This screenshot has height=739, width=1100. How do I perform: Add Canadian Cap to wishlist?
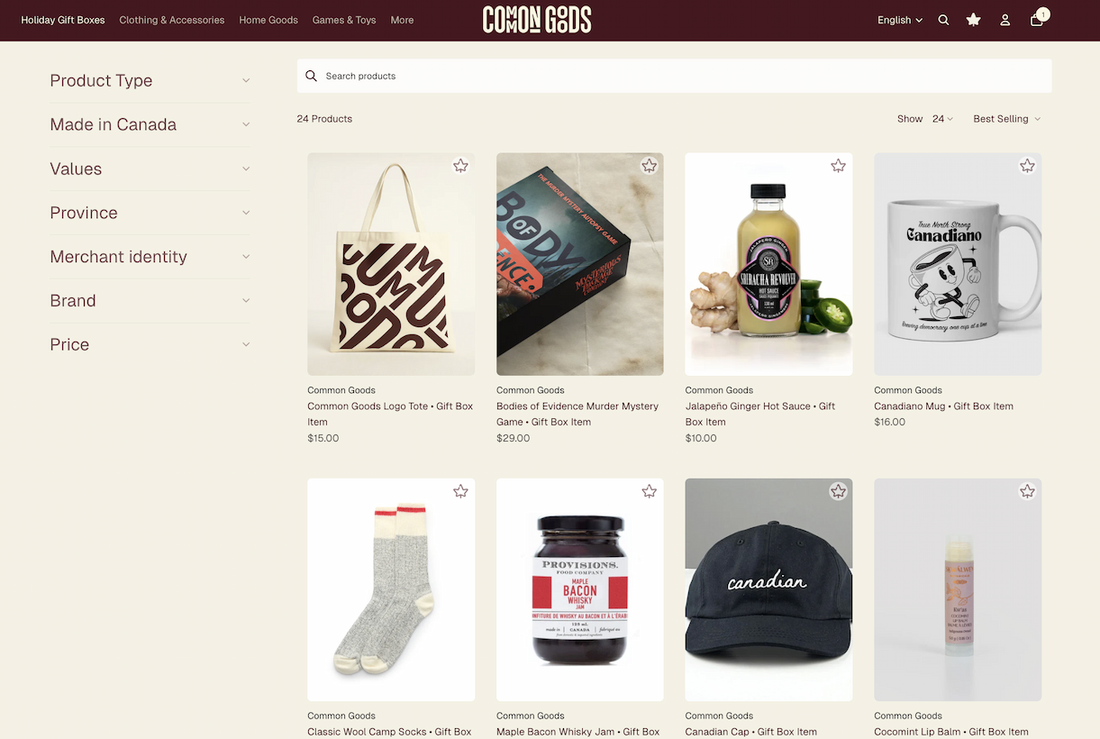tap(838, 491)
